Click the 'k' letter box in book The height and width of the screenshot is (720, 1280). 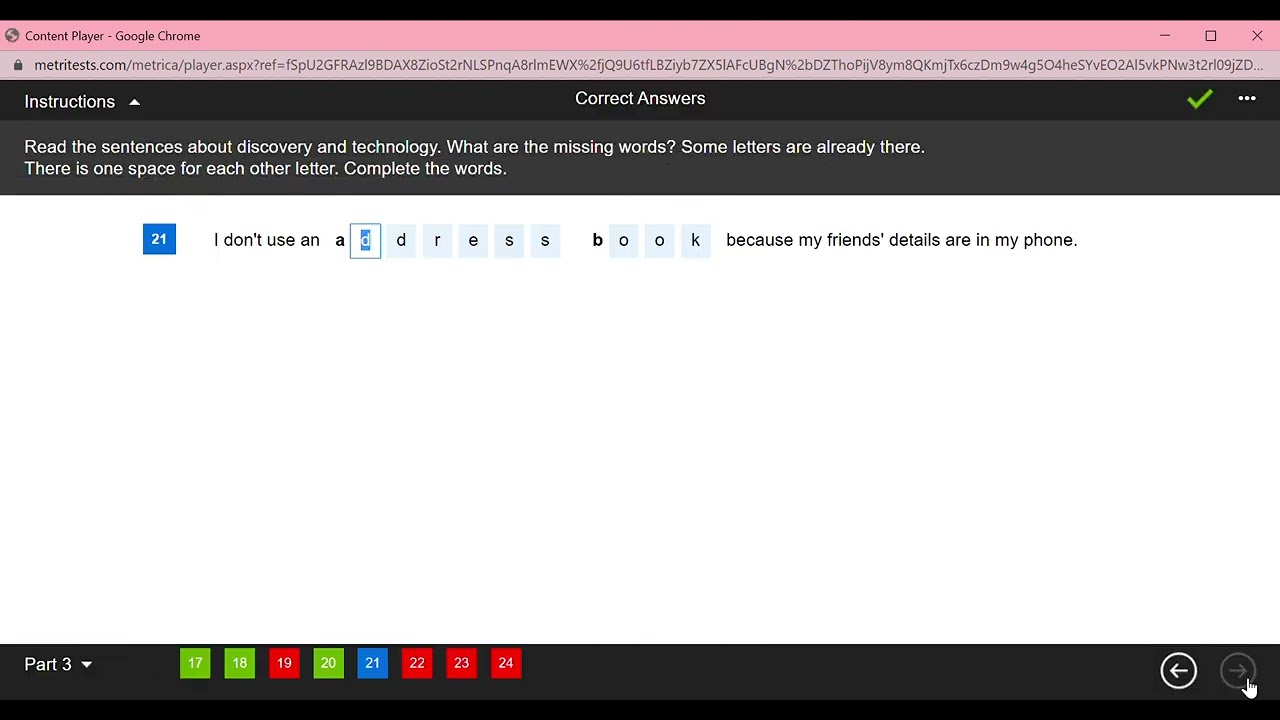click(x=695, y=240)
